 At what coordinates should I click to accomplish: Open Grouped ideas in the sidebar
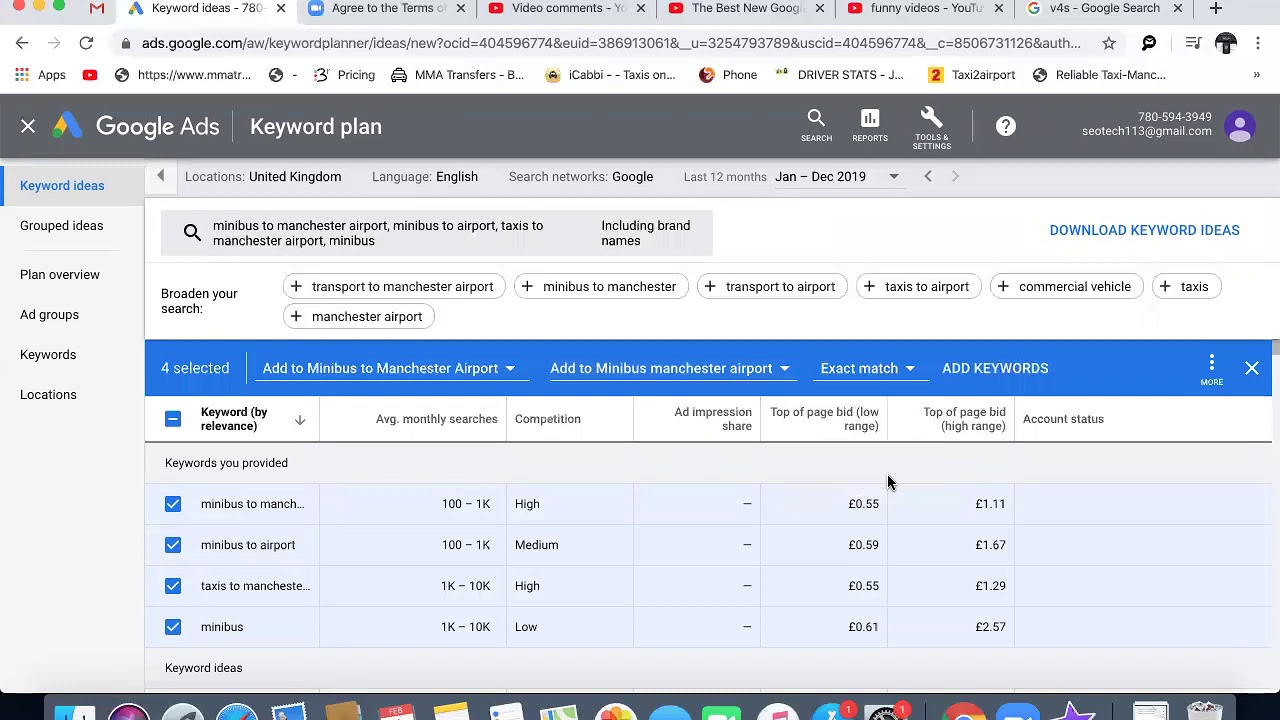tap(61, 225)
